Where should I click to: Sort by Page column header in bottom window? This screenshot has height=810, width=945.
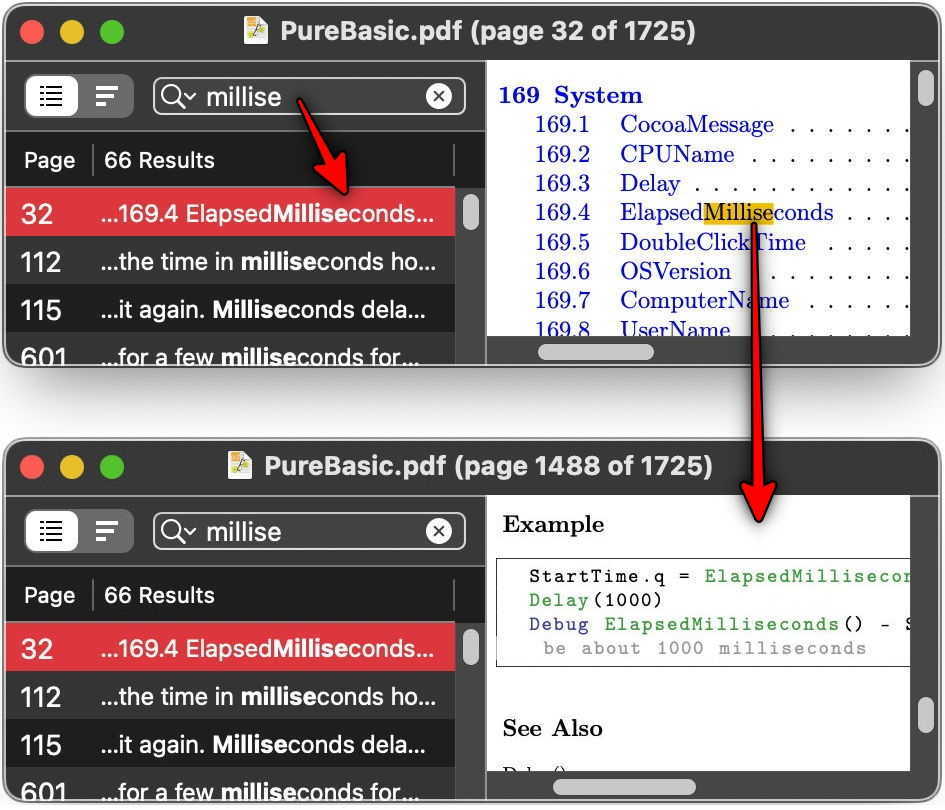49,595
